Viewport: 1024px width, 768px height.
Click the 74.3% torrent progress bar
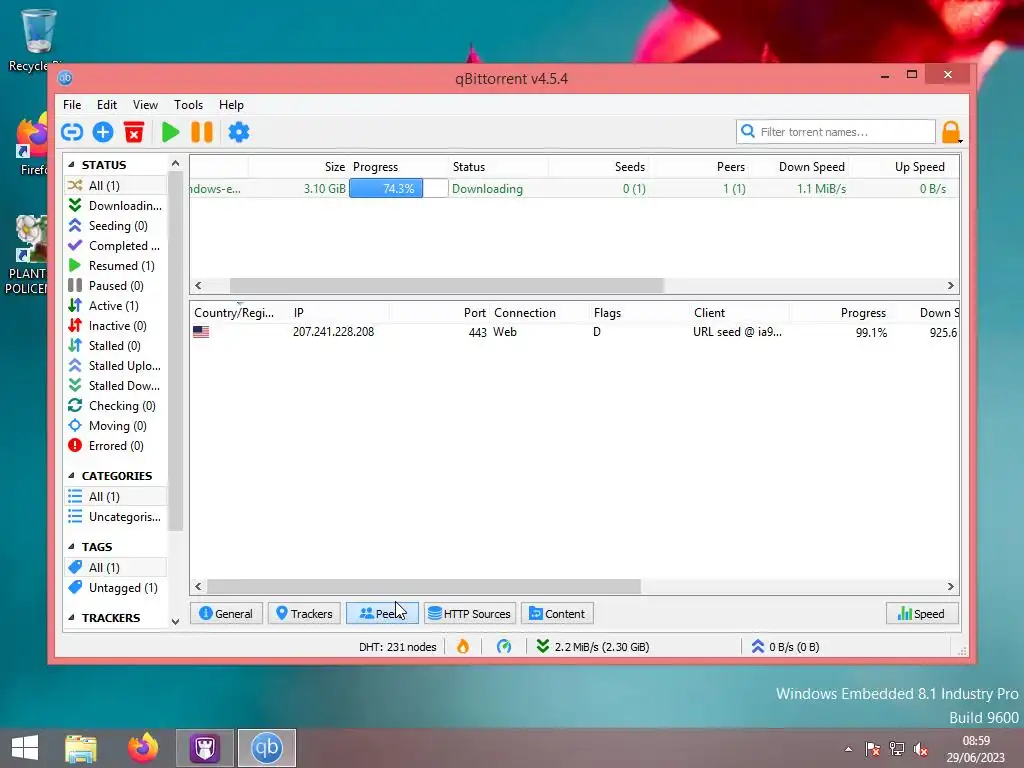[398, 189]
